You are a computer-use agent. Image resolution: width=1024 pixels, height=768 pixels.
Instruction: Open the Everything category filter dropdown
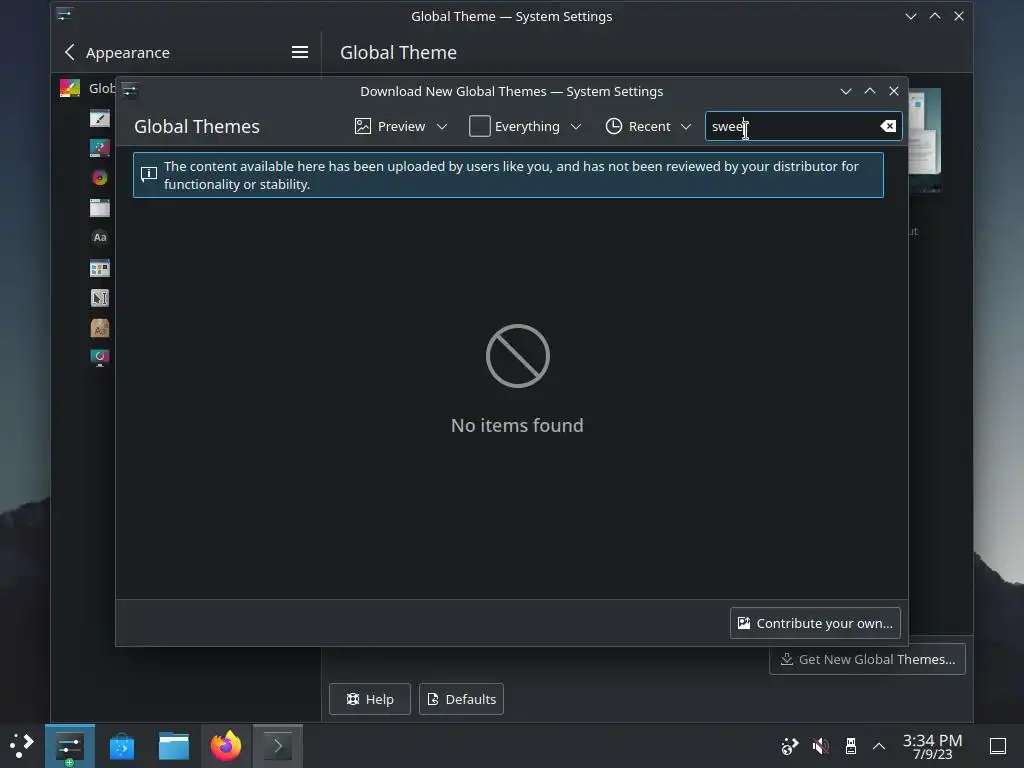(525, 126)
